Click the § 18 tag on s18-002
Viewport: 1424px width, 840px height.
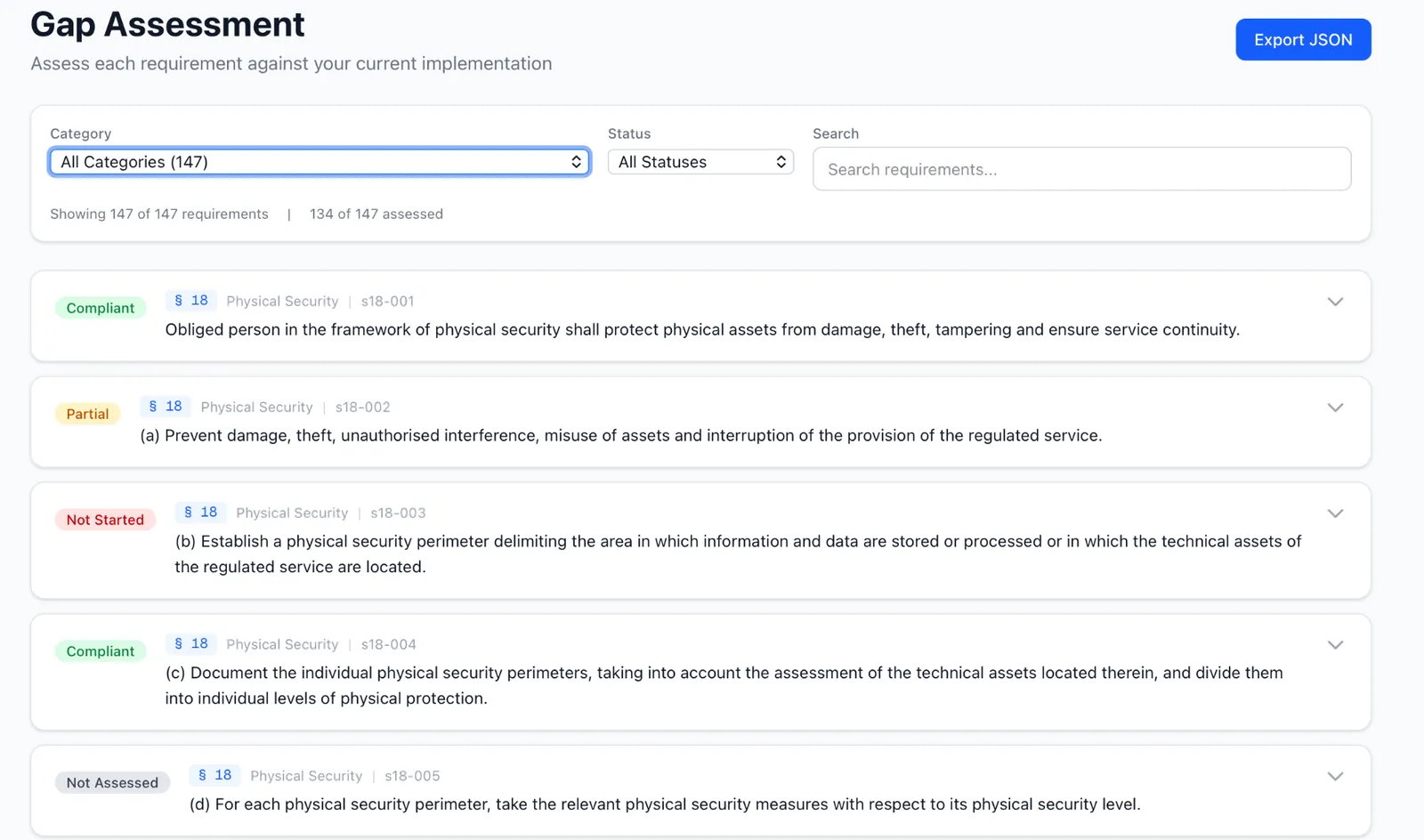point(166,407)
